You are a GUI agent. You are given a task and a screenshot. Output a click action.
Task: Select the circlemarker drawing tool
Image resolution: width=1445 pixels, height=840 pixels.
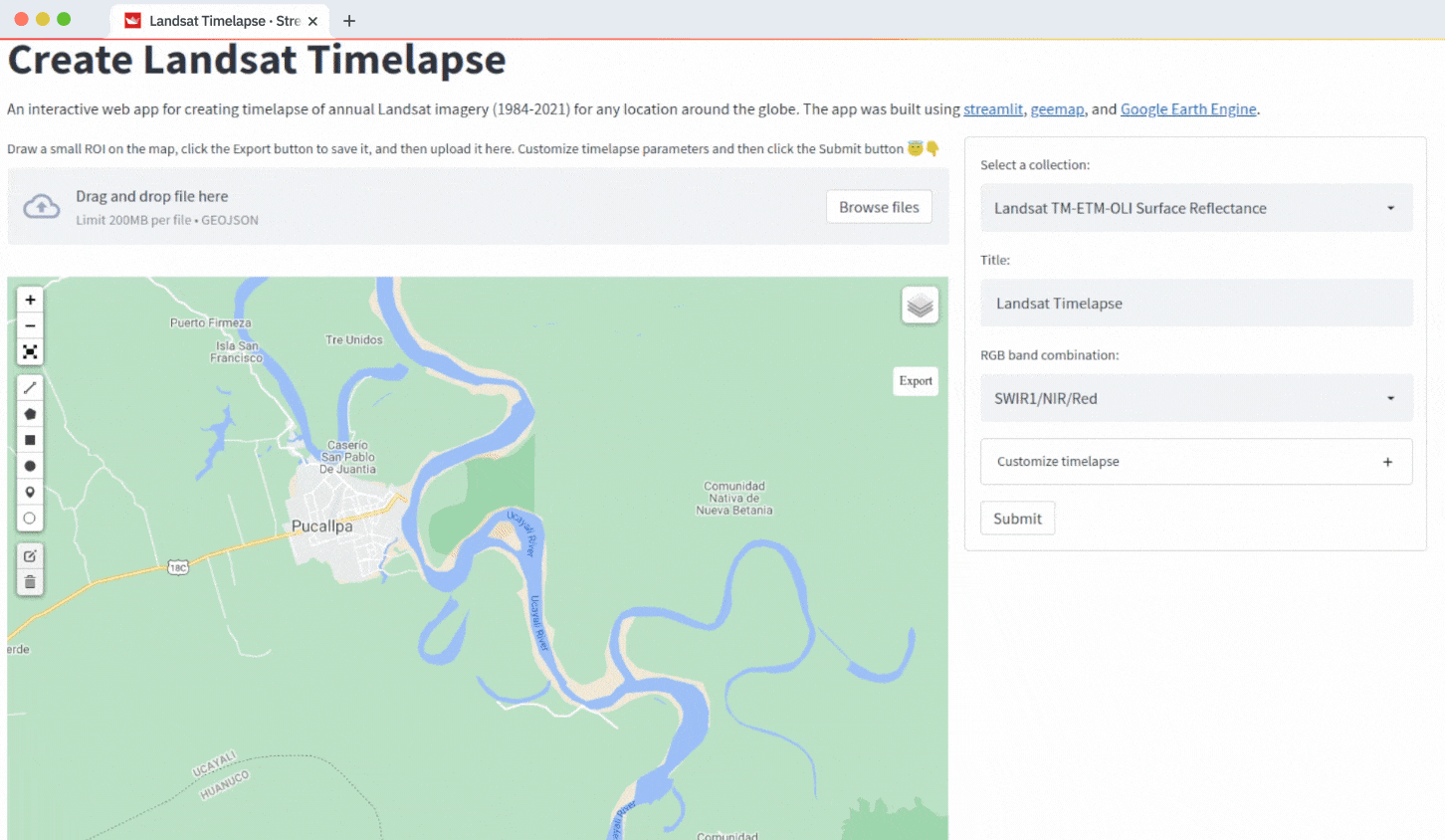coord(30,518)
